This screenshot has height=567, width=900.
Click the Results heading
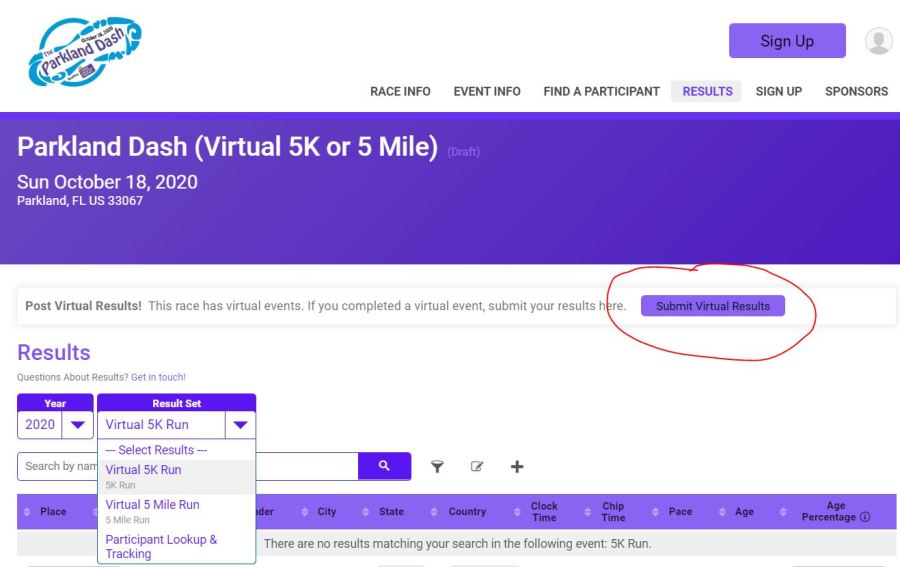(54, 352)
